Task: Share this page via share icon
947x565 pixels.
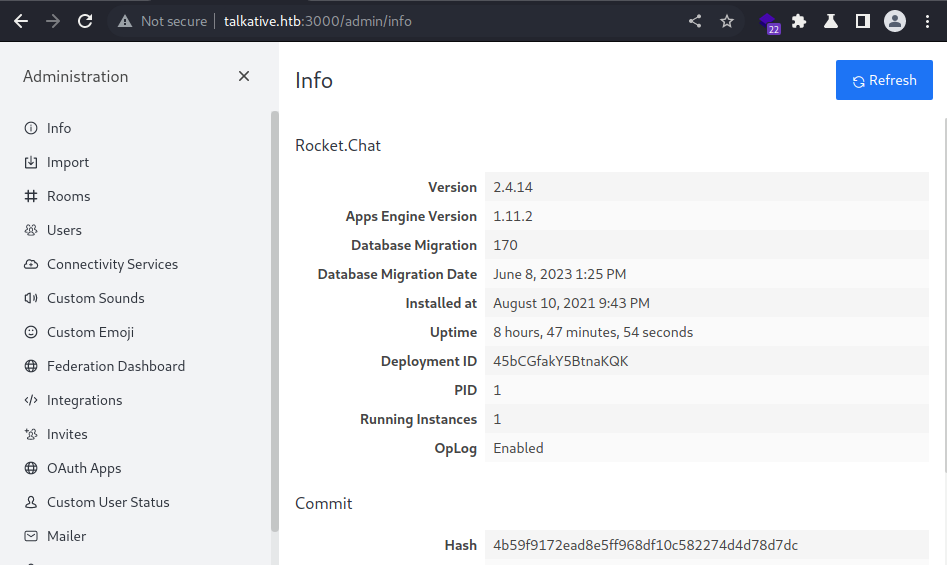Action: (695, 22)
